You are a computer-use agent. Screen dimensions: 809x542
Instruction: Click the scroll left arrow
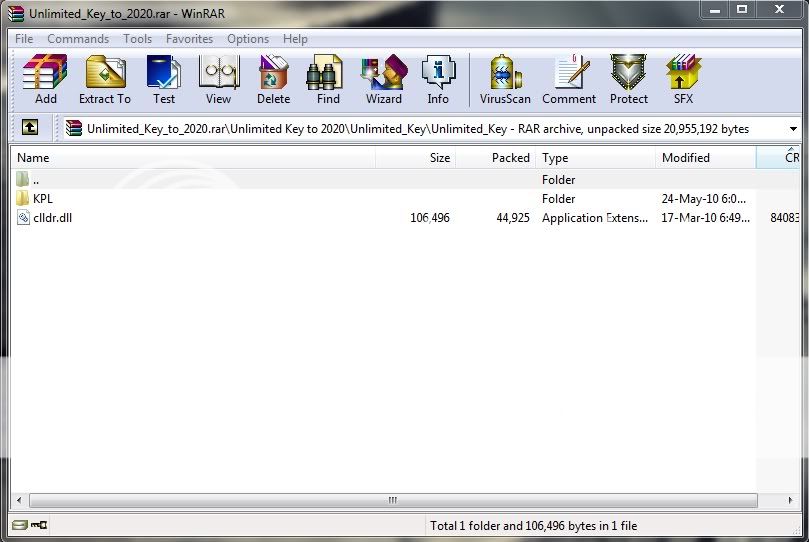click(x=20, y=500)
